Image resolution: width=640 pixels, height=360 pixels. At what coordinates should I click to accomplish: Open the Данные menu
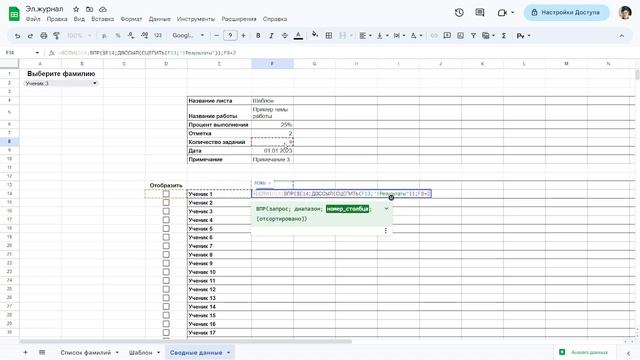pos(160,19)
